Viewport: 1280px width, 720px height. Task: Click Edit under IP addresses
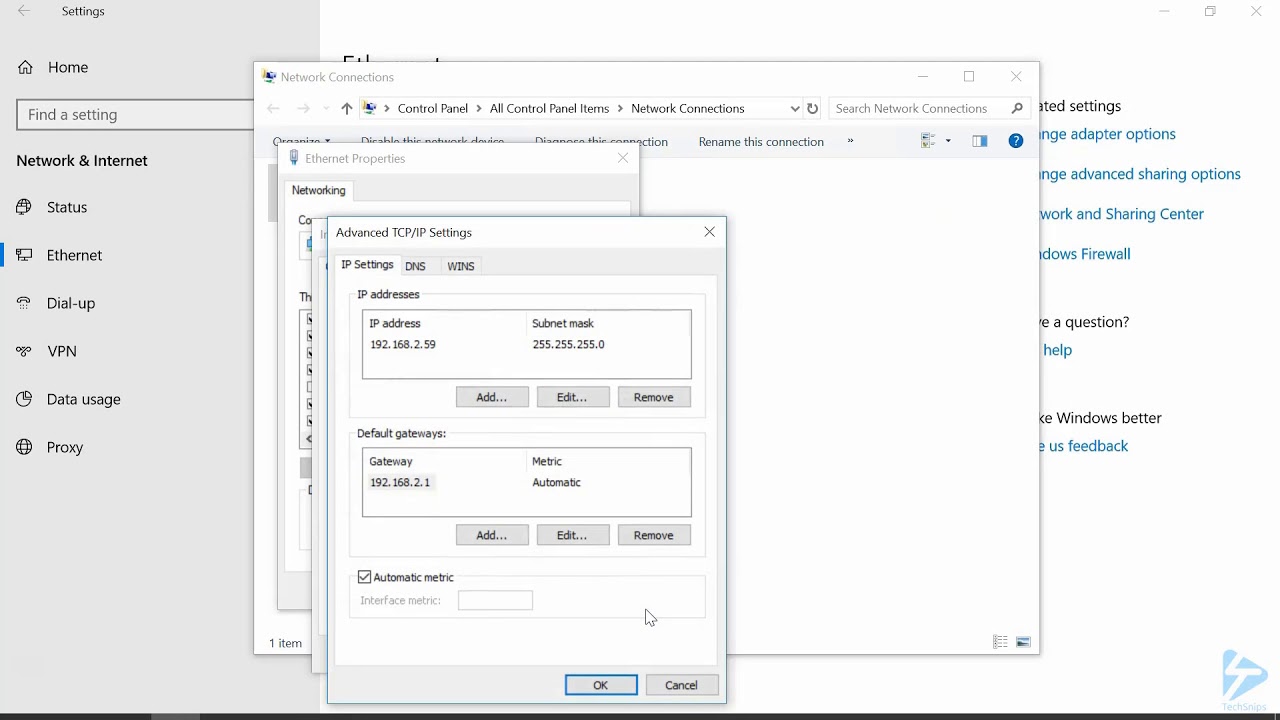tap(573, 397)
